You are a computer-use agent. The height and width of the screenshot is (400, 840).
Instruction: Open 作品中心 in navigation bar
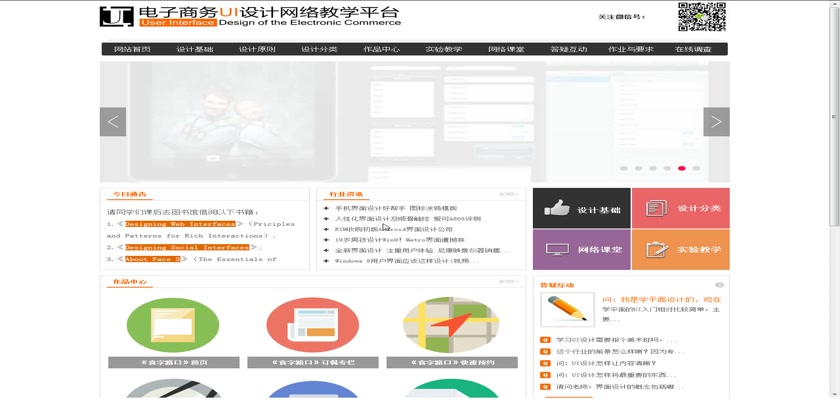pyautogui.click(x=381, y=49)
